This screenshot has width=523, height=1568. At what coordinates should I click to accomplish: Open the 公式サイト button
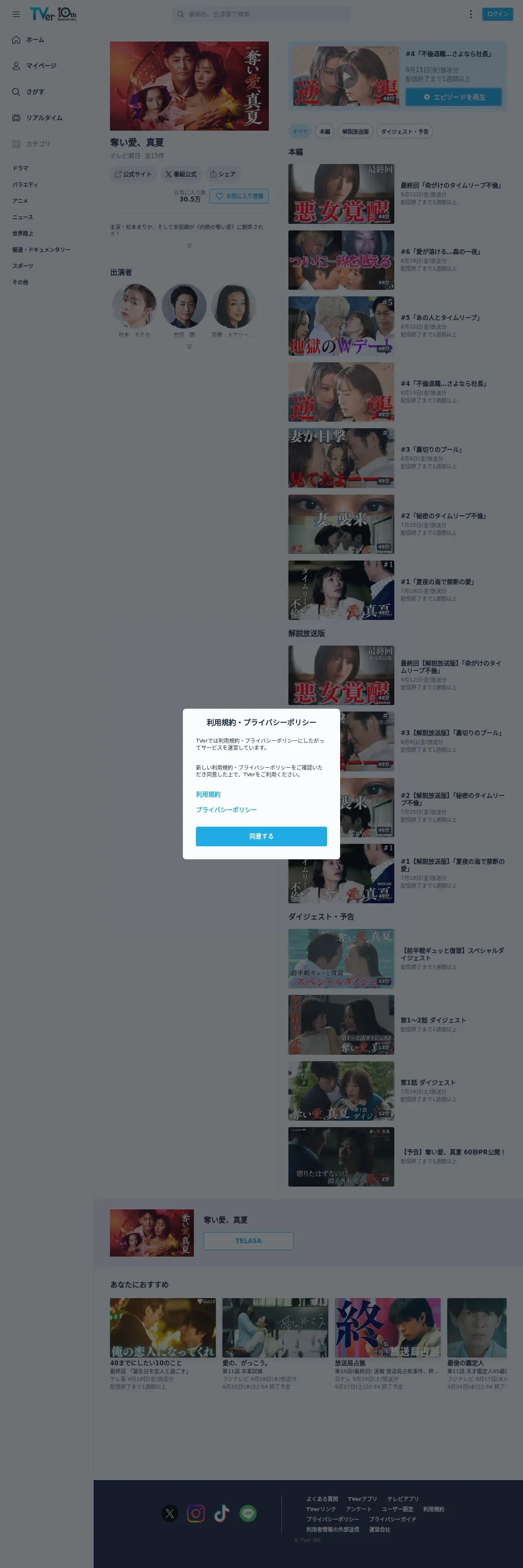click(133, 174)
